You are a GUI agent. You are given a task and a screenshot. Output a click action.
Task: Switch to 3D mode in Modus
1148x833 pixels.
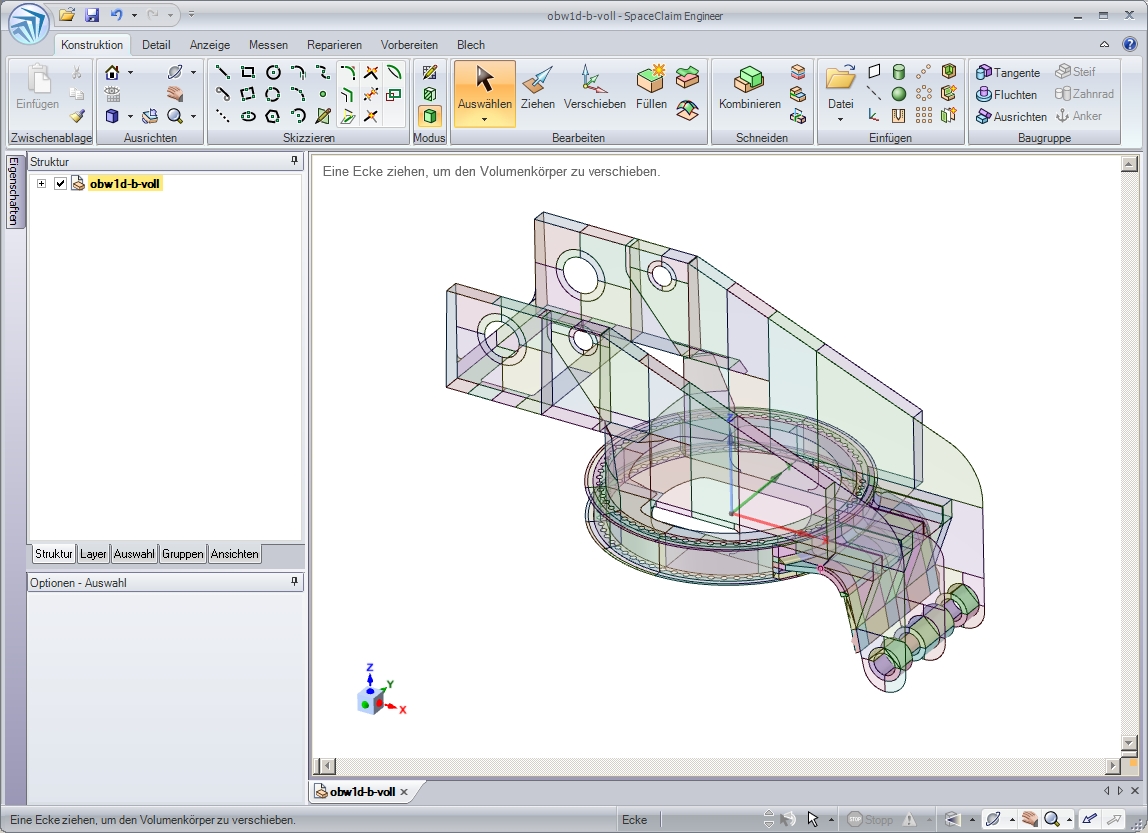[x=429, y=116]
